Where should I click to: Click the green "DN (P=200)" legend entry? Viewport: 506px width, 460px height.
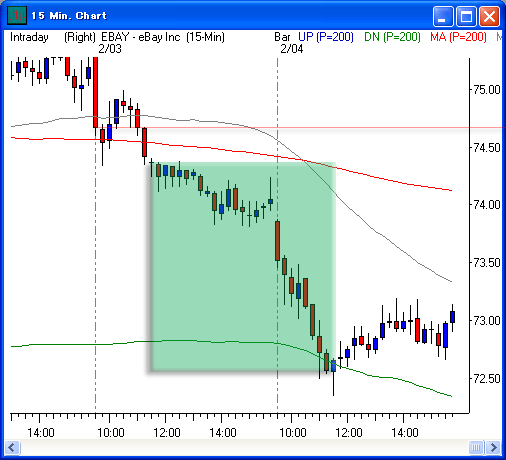[392, 37]
